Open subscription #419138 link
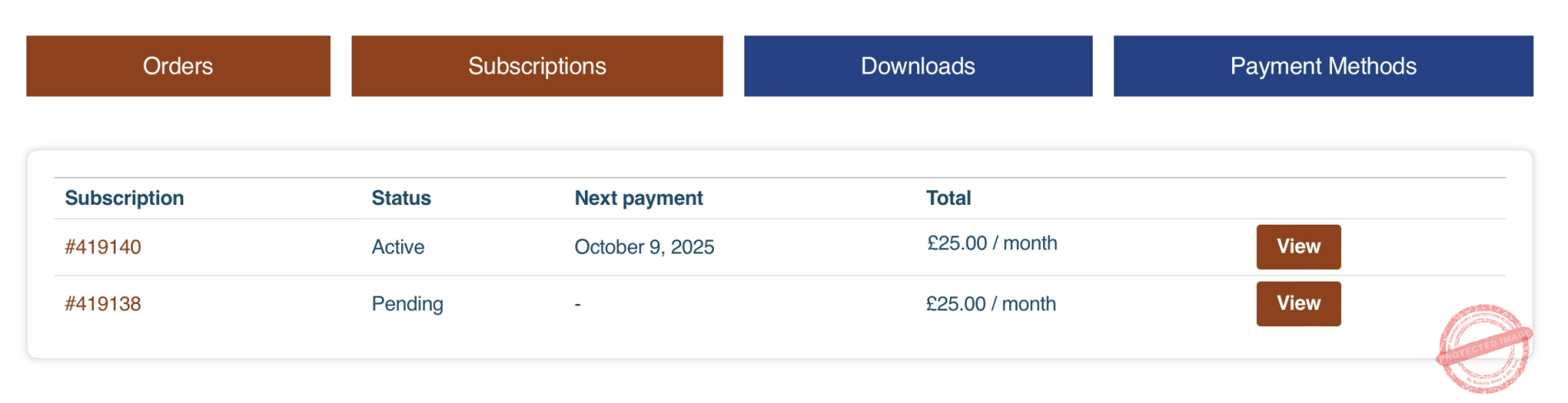The height and width of the screenshot is (403, 1568). pyautogui.click(x=103, y=304)
